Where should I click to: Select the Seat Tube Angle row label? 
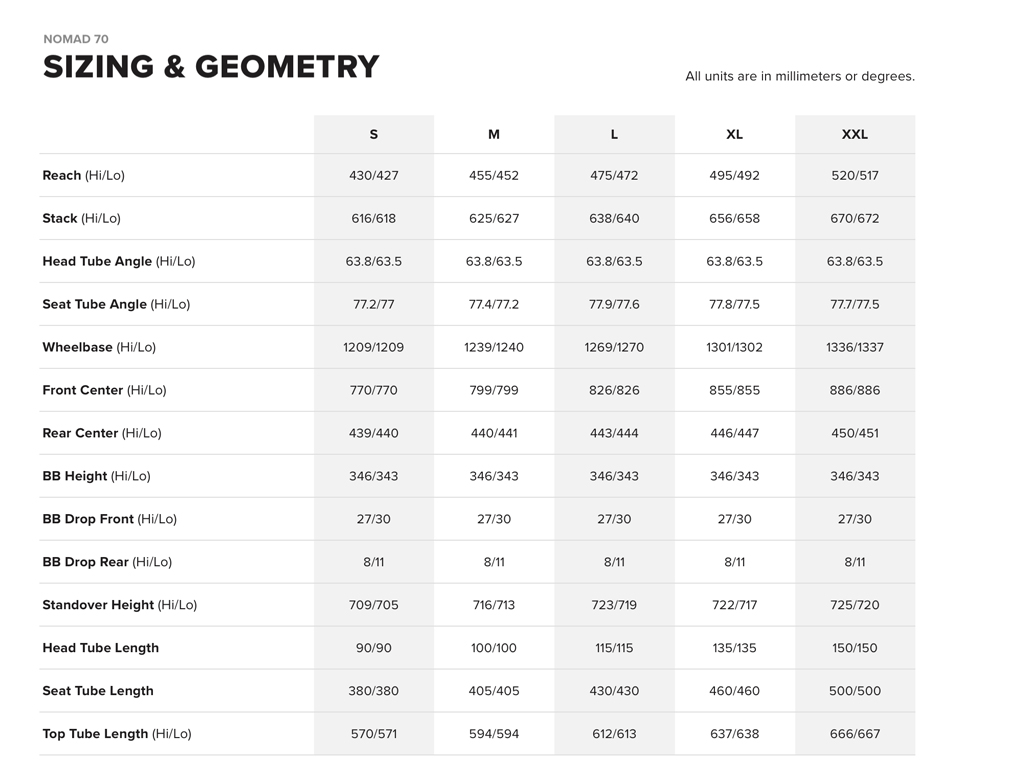pyautogui.click(x=116, y=304)
